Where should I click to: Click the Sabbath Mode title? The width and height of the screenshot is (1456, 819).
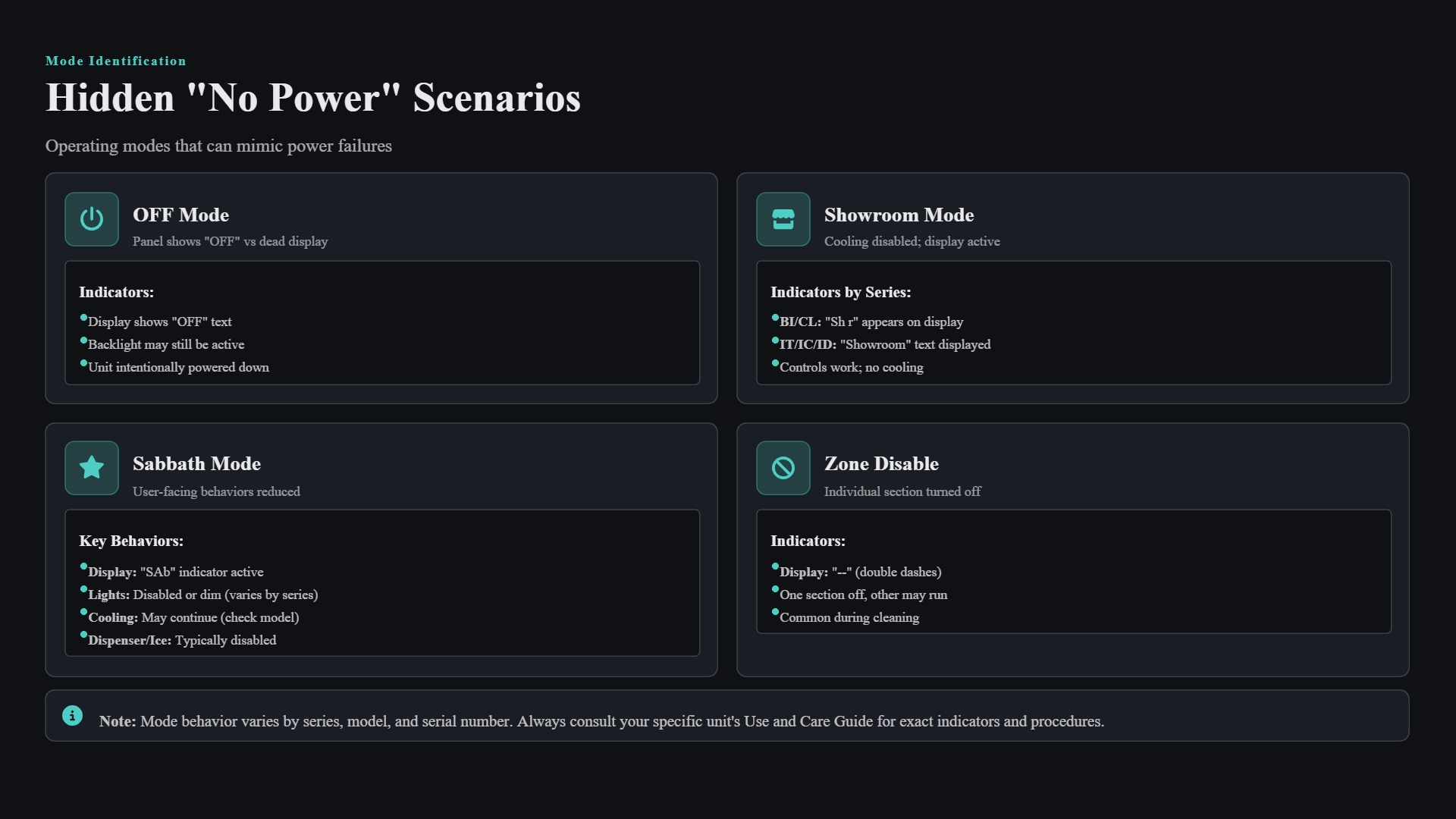coord(196,463)
